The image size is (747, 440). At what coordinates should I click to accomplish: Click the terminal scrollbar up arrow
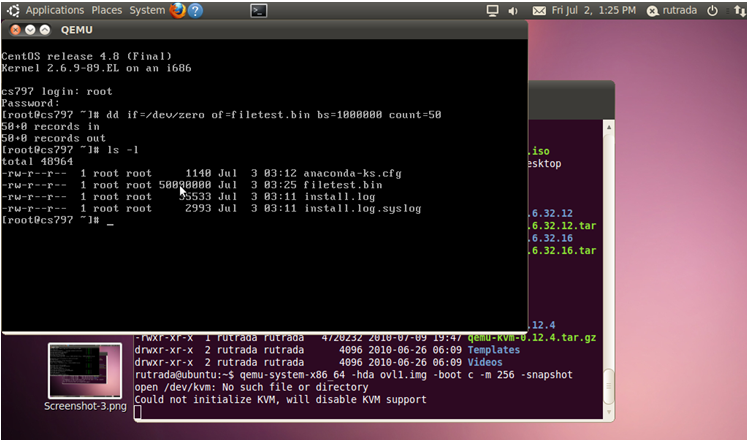point(608,128)
